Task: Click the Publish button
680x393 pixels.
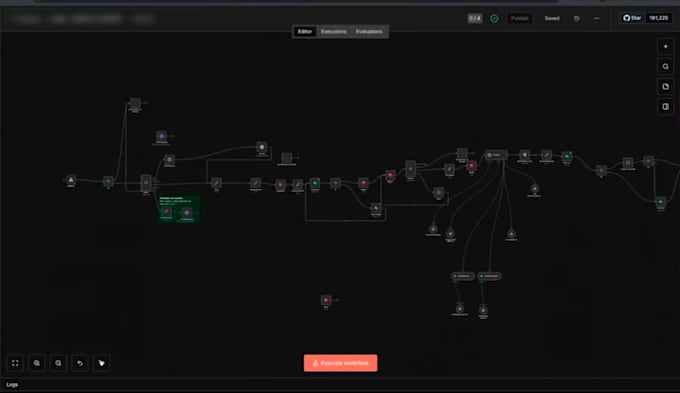Action: pos(520,19)
